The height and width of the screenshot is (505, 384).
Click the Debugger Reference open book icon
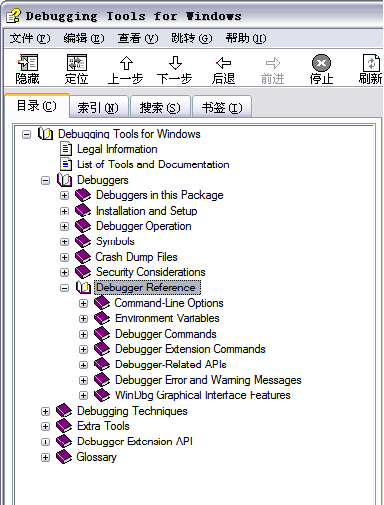tap(83, 287)
